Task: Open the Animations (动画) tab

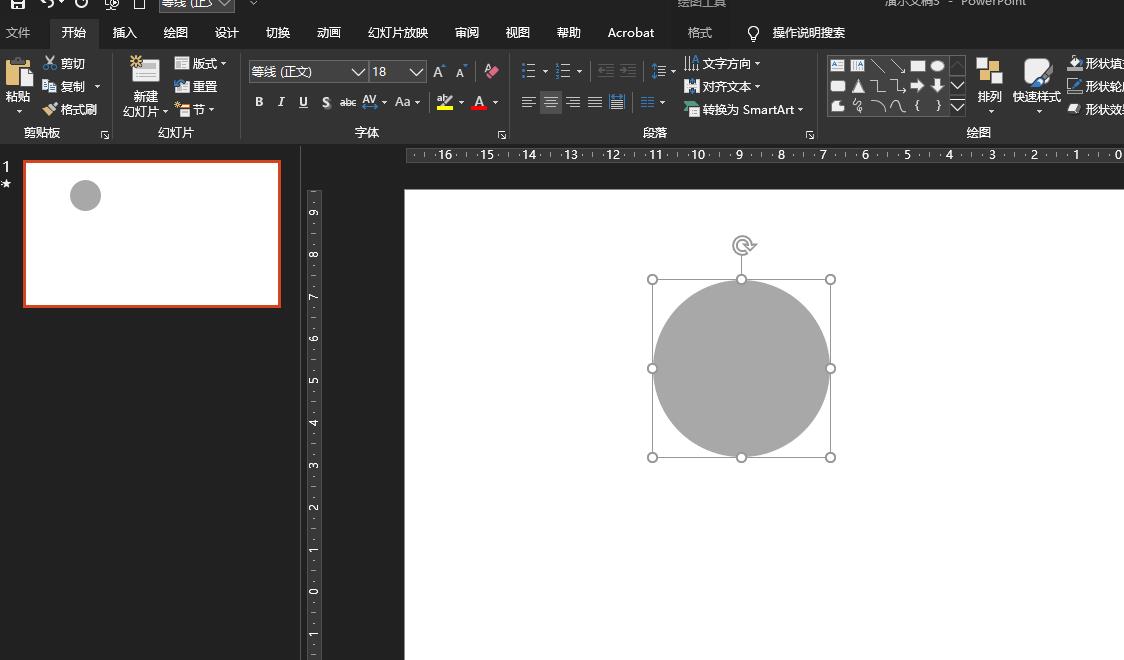Action: click(329, 32)
